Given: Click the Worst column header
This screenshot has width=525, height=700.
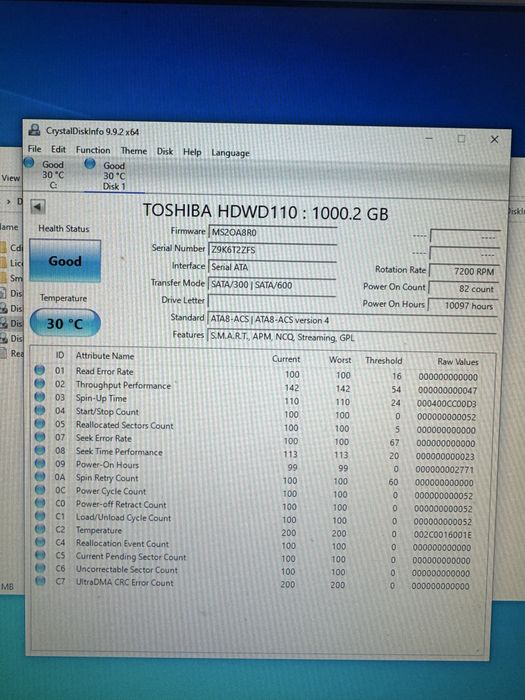Looking at the screenshot, I should [x=340, y=360].
